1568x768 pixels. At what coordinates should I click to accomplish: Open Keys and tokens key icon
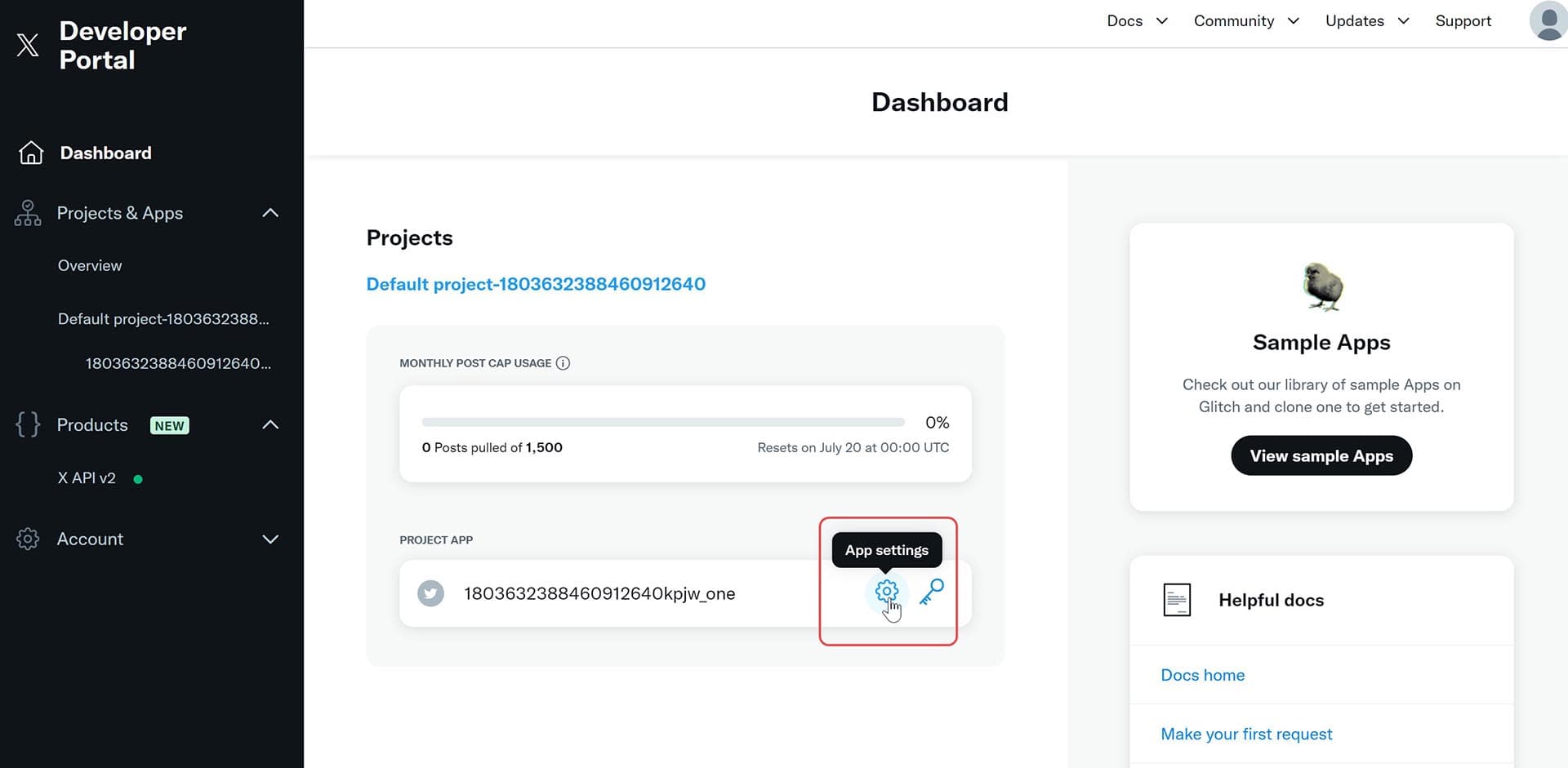pyautogui.click(x=931, y=592)
